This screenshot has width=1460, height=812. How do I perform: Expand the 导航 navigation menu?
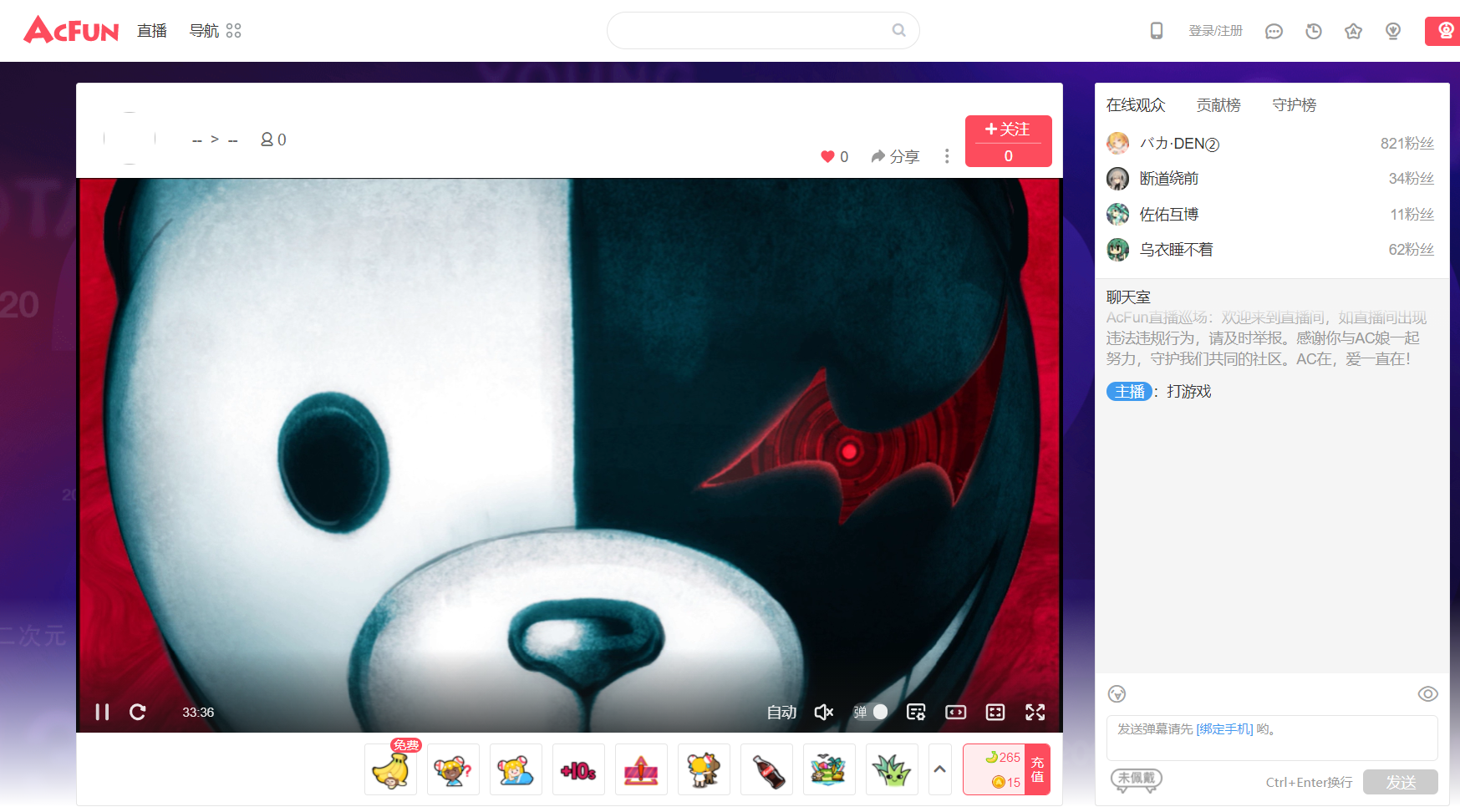pyautogui.click(x=215, y=31)
